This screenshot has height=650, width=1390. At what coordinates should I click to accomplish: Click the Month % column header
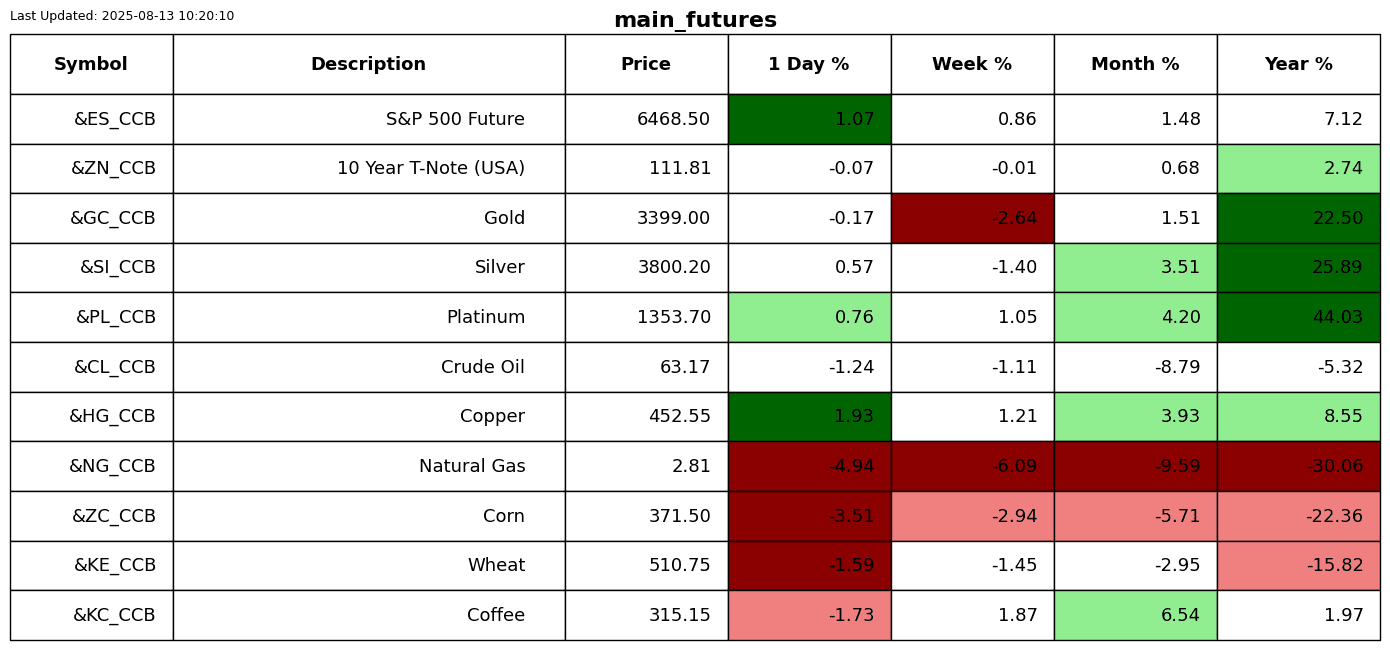(1135, 64)
